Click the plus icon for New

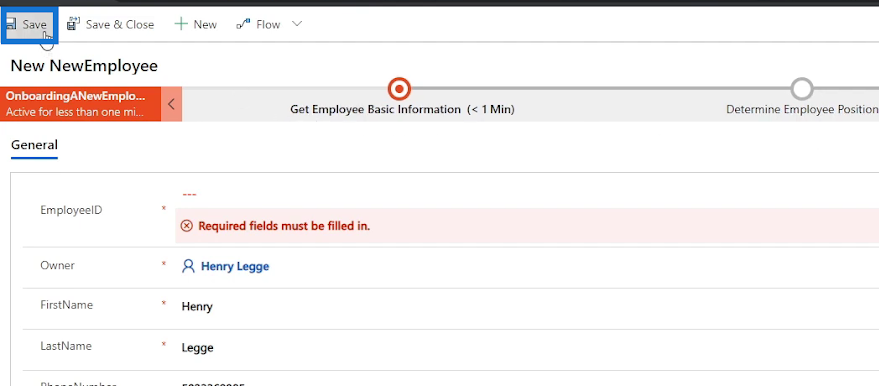181,24
